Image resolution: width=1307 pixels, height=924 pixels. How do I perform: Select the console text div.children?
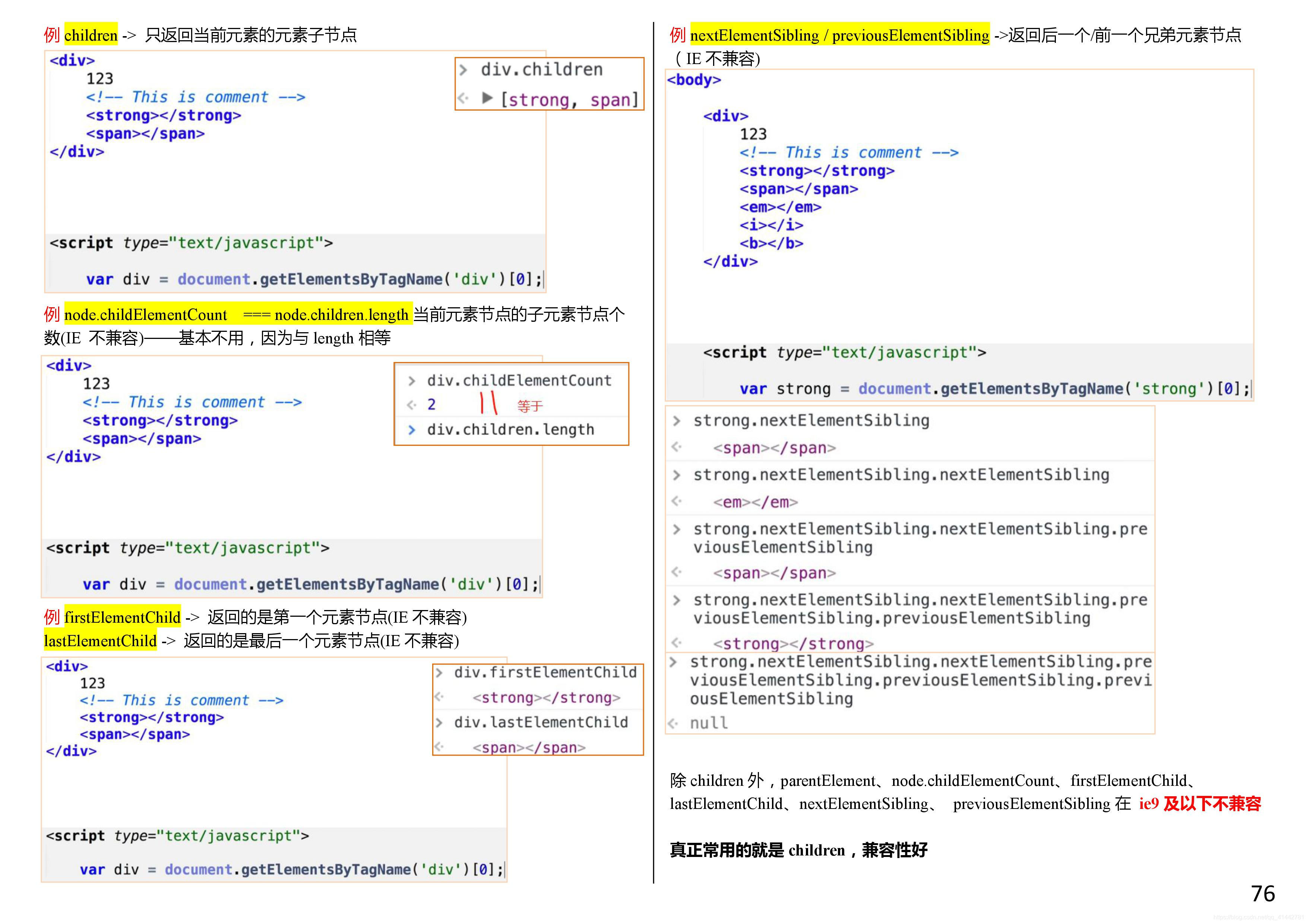(541, 69)
